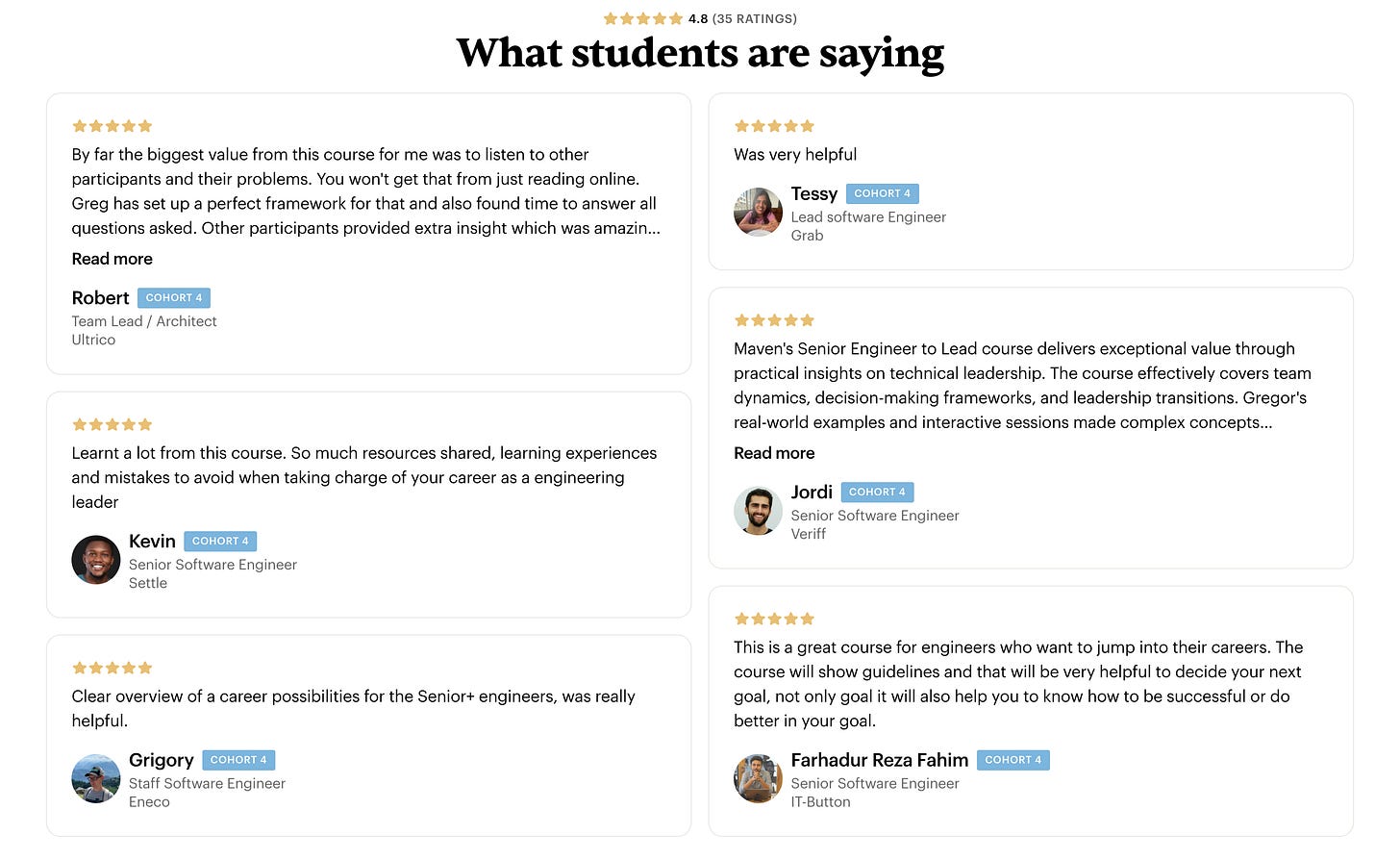Click Cohort 4 badge by Farhadur Reza Fahim
The width and height of the screenshot is (1400, 860).
(x=1012, y=760)
